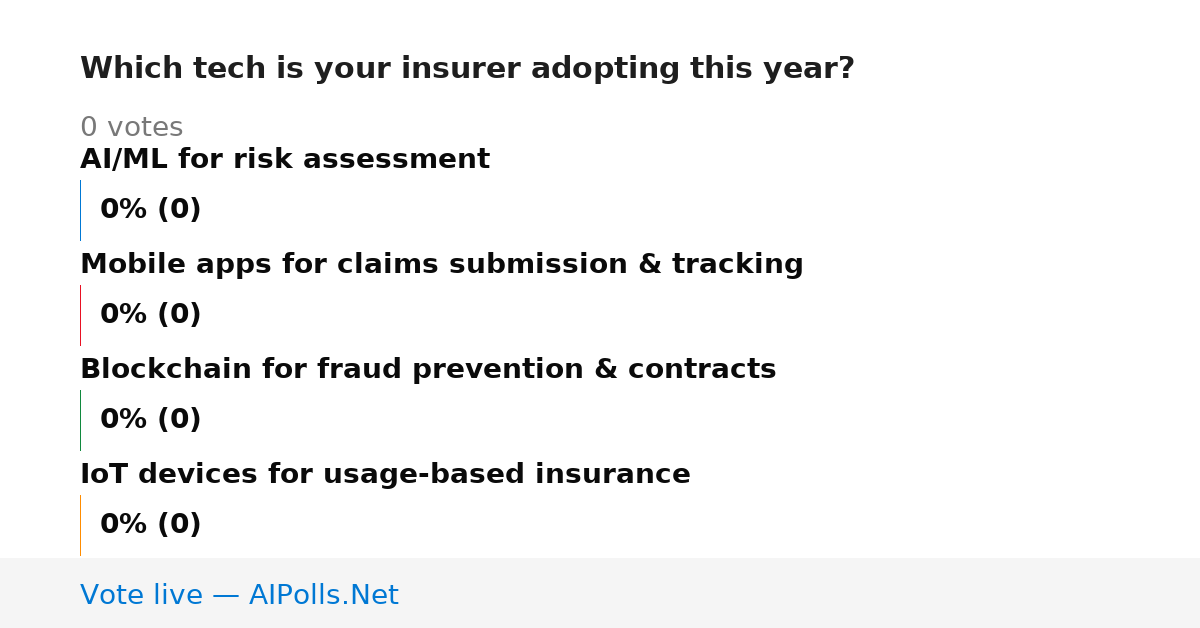Click the 'Vote live' text in footer

pos(141,596)
